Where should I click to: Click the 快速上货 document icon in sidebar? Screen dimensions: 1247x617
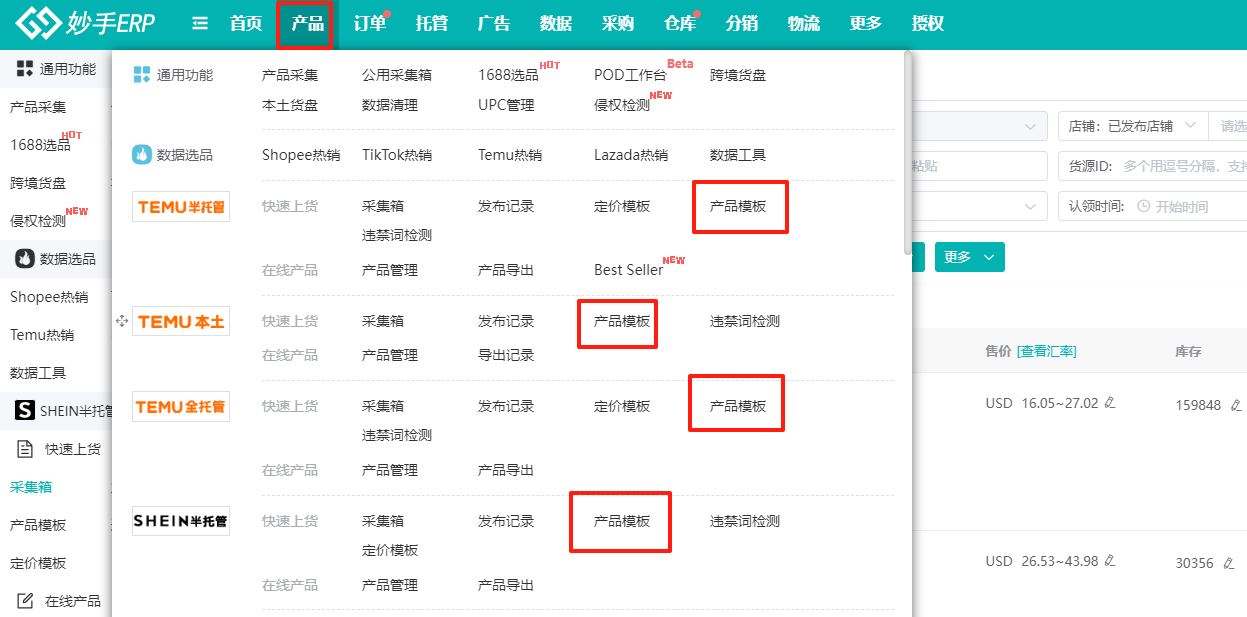coord(26,449)
